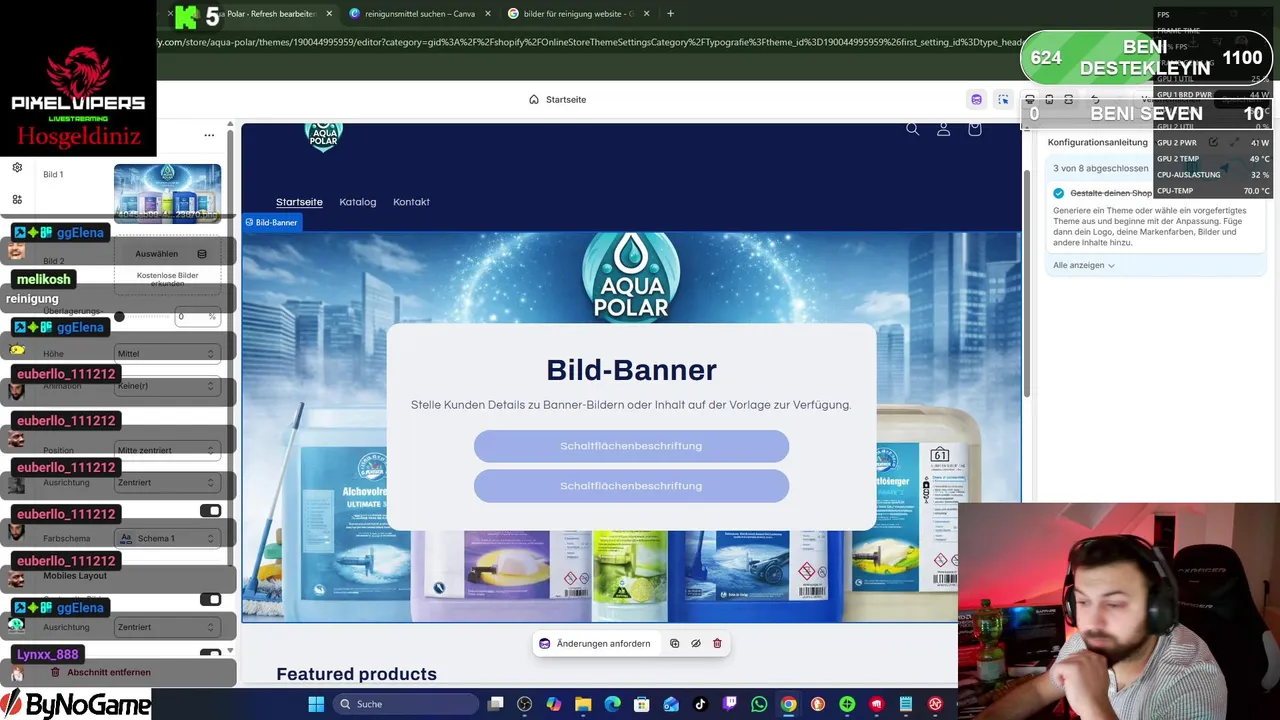Screen dimensions: 1280x720
Task: Open the Animation dropdown set to Keine(r)
Action: pos(167,386)
